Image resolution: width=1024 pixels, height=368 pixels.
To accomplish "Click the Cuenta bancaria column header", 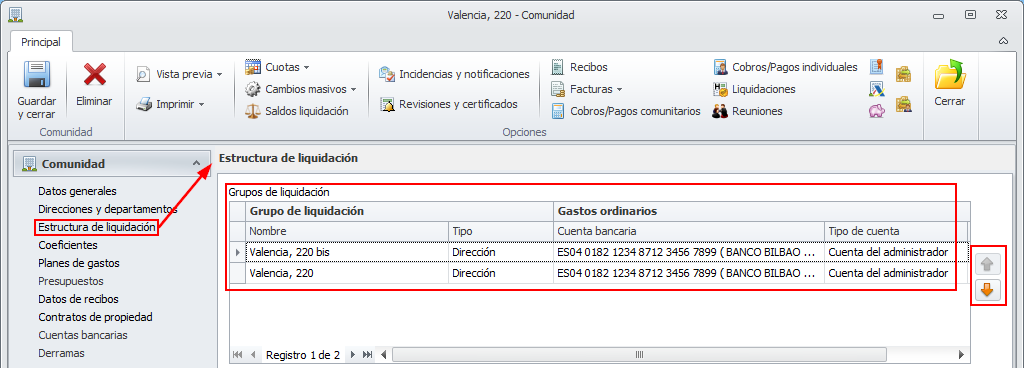I will pos(688,232).
